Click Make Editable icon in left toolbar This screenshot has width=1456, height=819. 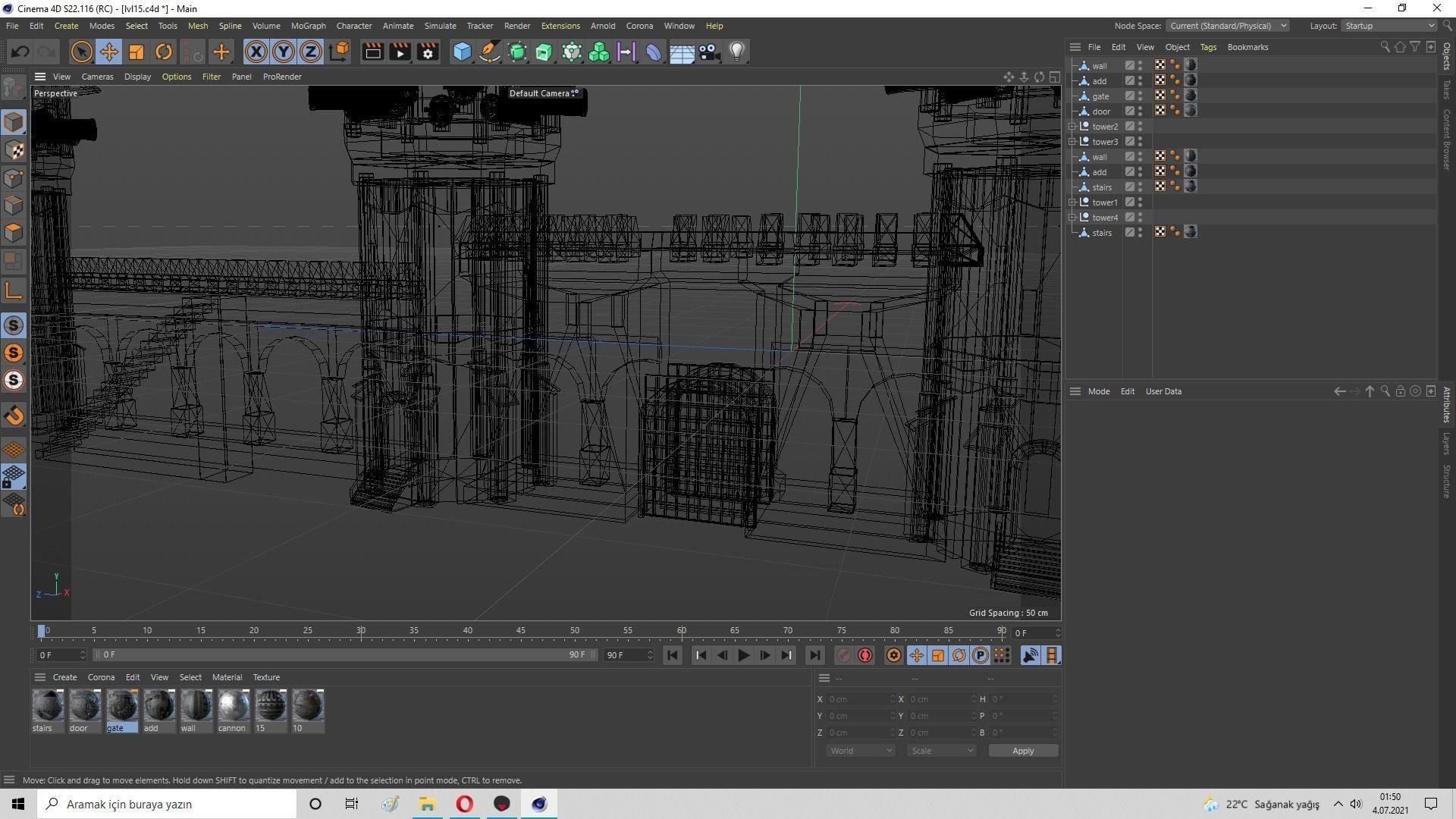[14, 89]
